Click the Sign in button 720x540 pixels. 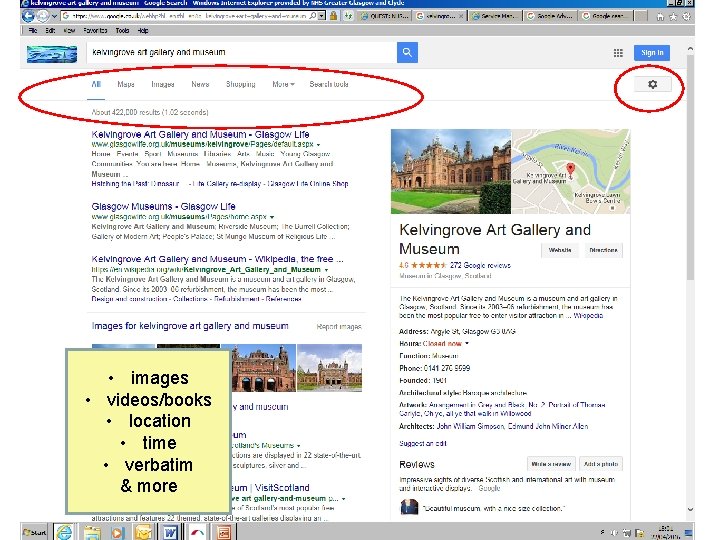(x=652, y=52)
